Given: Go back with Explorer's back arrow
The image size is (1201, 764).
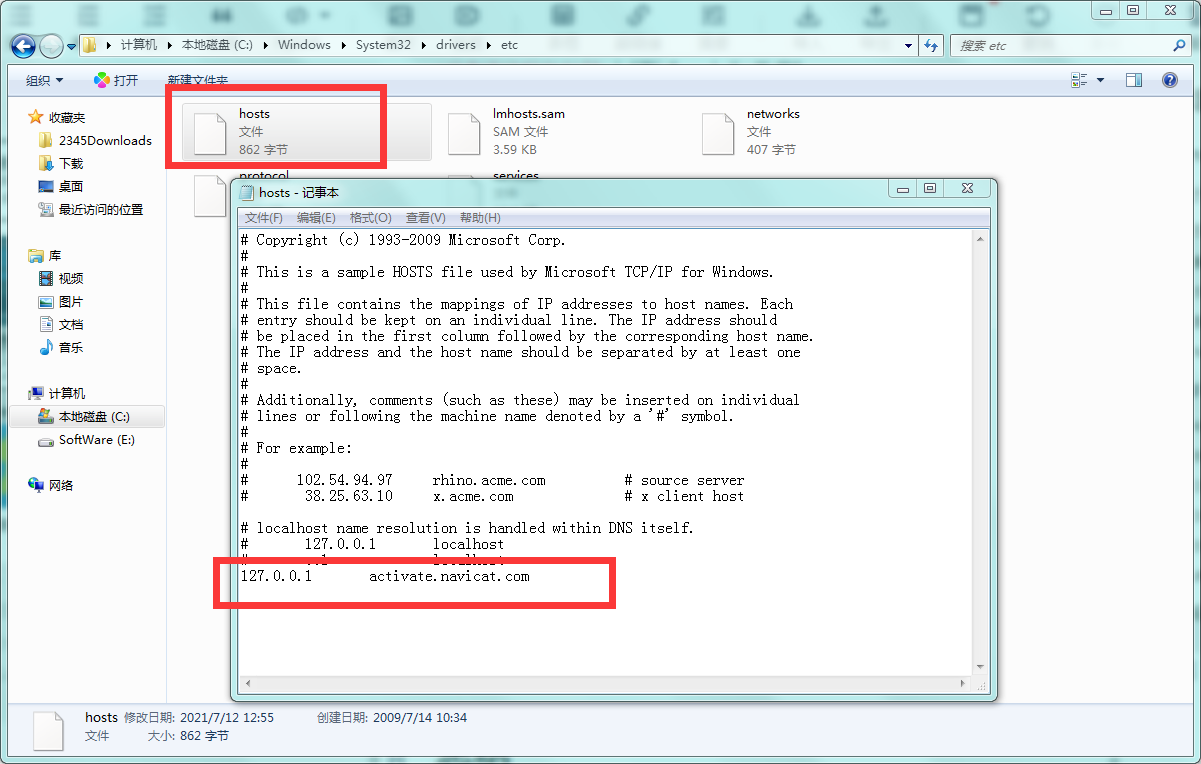Looking at the screenshot, I should (x=24, y=45).
